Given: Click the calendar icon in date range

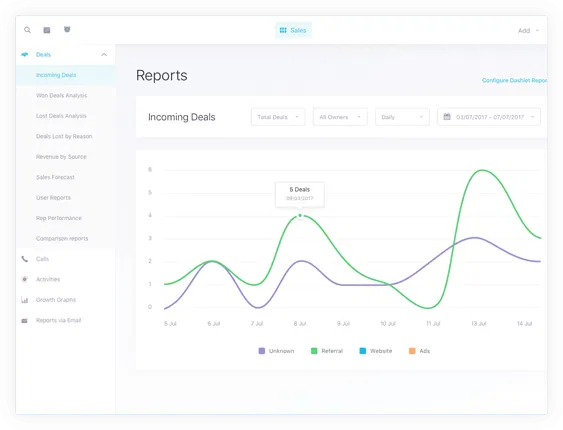Looking at the screenshot, I should point(447,117).
